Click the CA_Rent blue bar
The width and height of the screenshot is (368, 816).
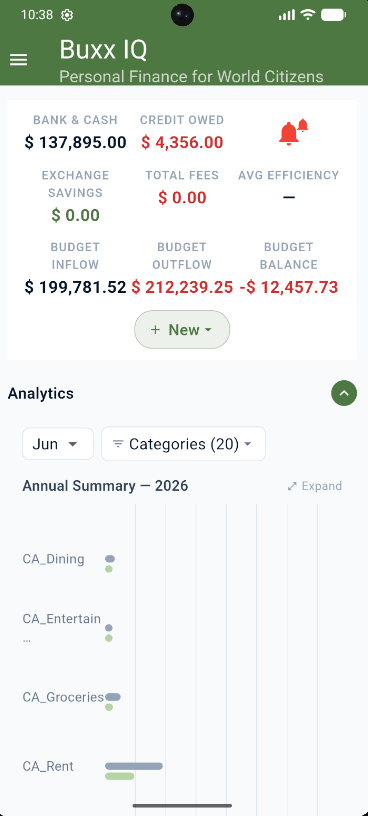pyautogui.click(x=134, y=766)
